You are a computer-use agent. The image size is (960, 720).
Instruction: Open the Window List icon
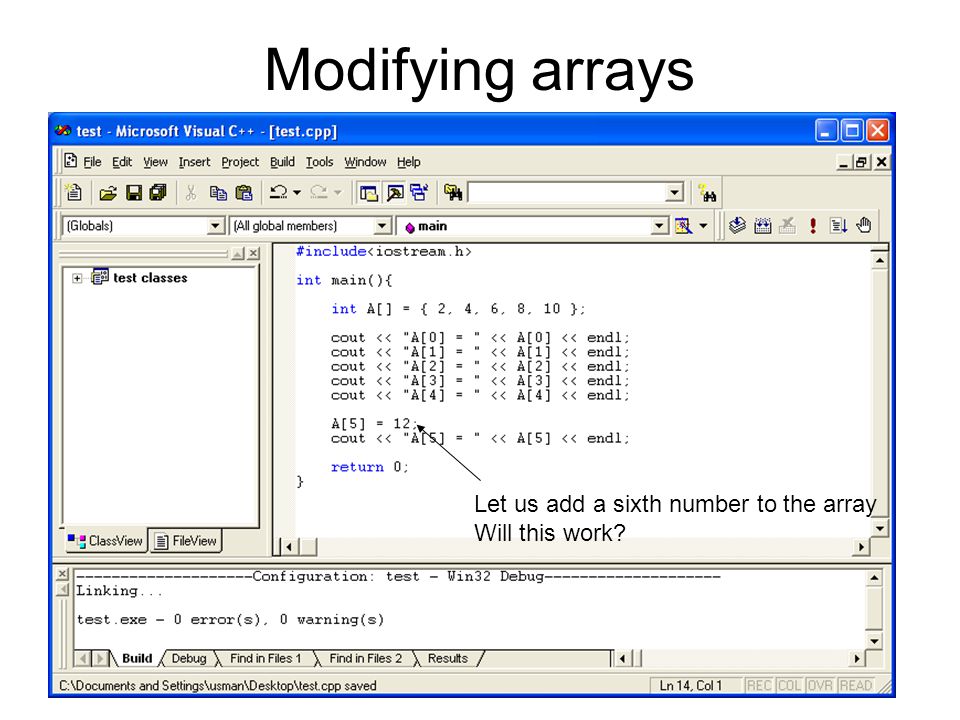(419, 193)
